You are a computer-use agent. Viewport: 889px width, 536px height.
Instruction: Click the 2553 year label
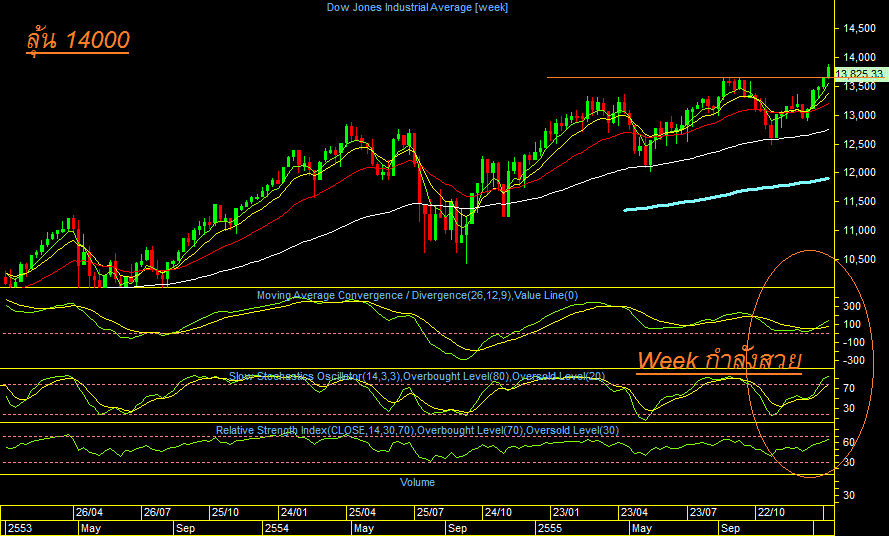[x=20, y=529]
